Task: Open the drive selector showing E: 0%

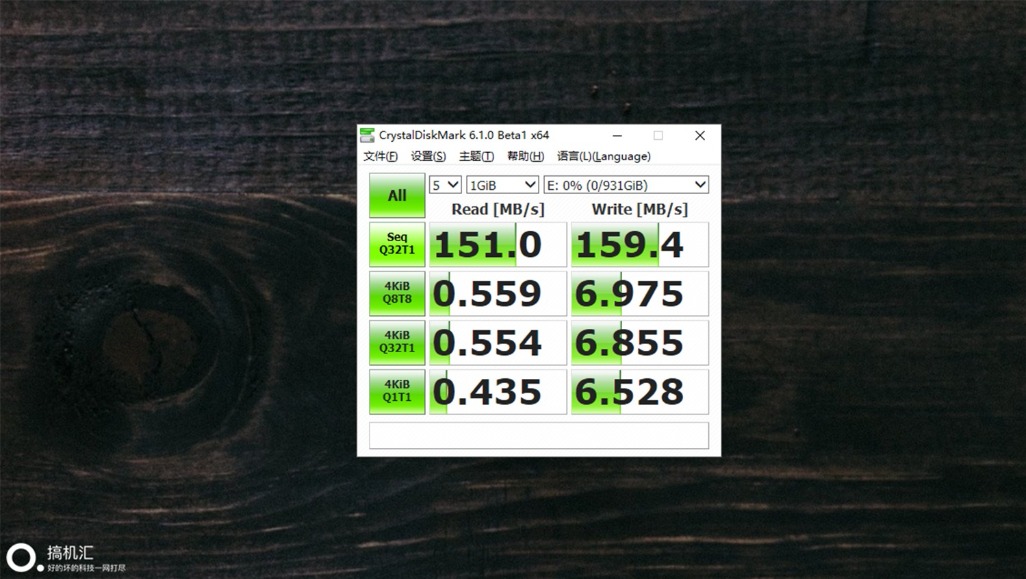Action: (626, 185)
